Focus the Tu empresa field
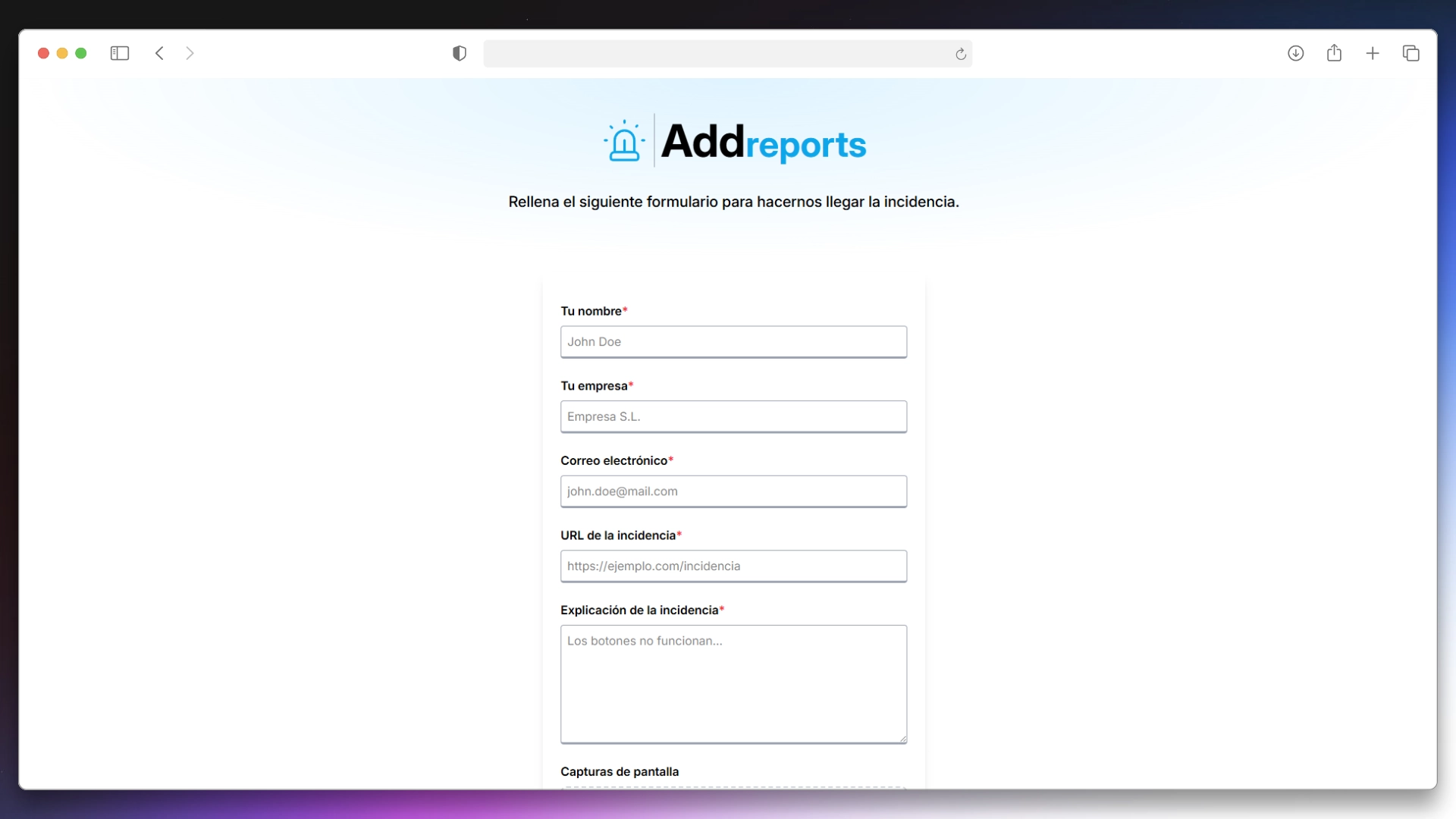 [733, 416]
